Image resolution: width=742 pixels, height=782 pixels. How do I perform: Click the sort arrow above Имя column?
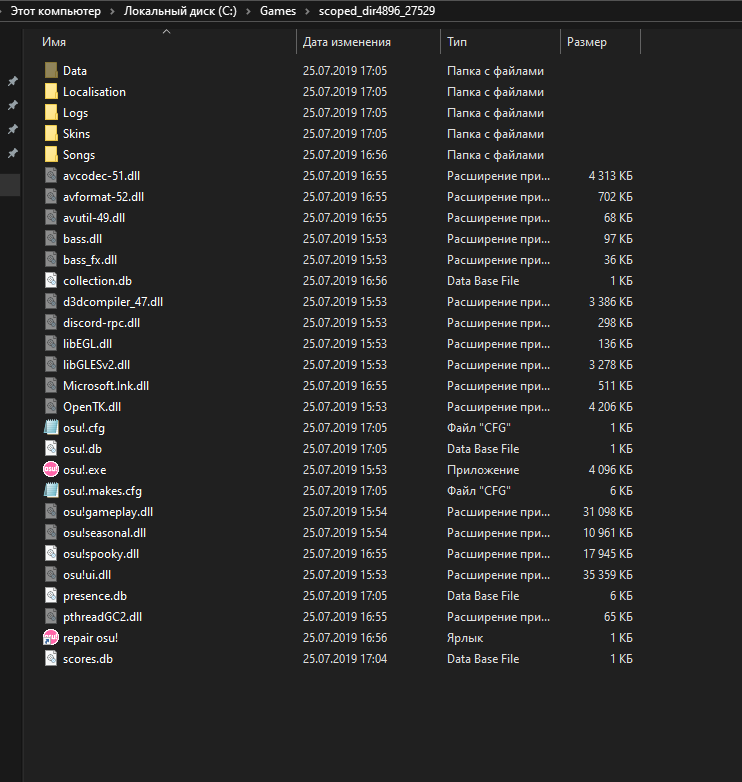pos(167,31)
